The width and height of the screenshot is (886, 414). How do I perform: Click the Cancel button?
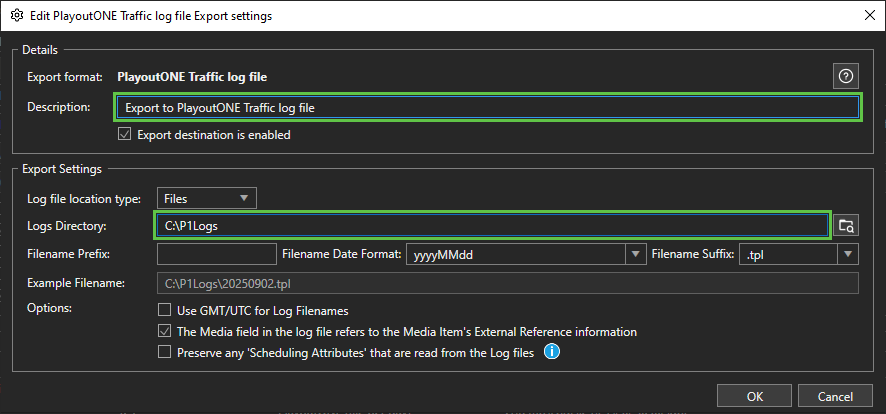point(835,396)
